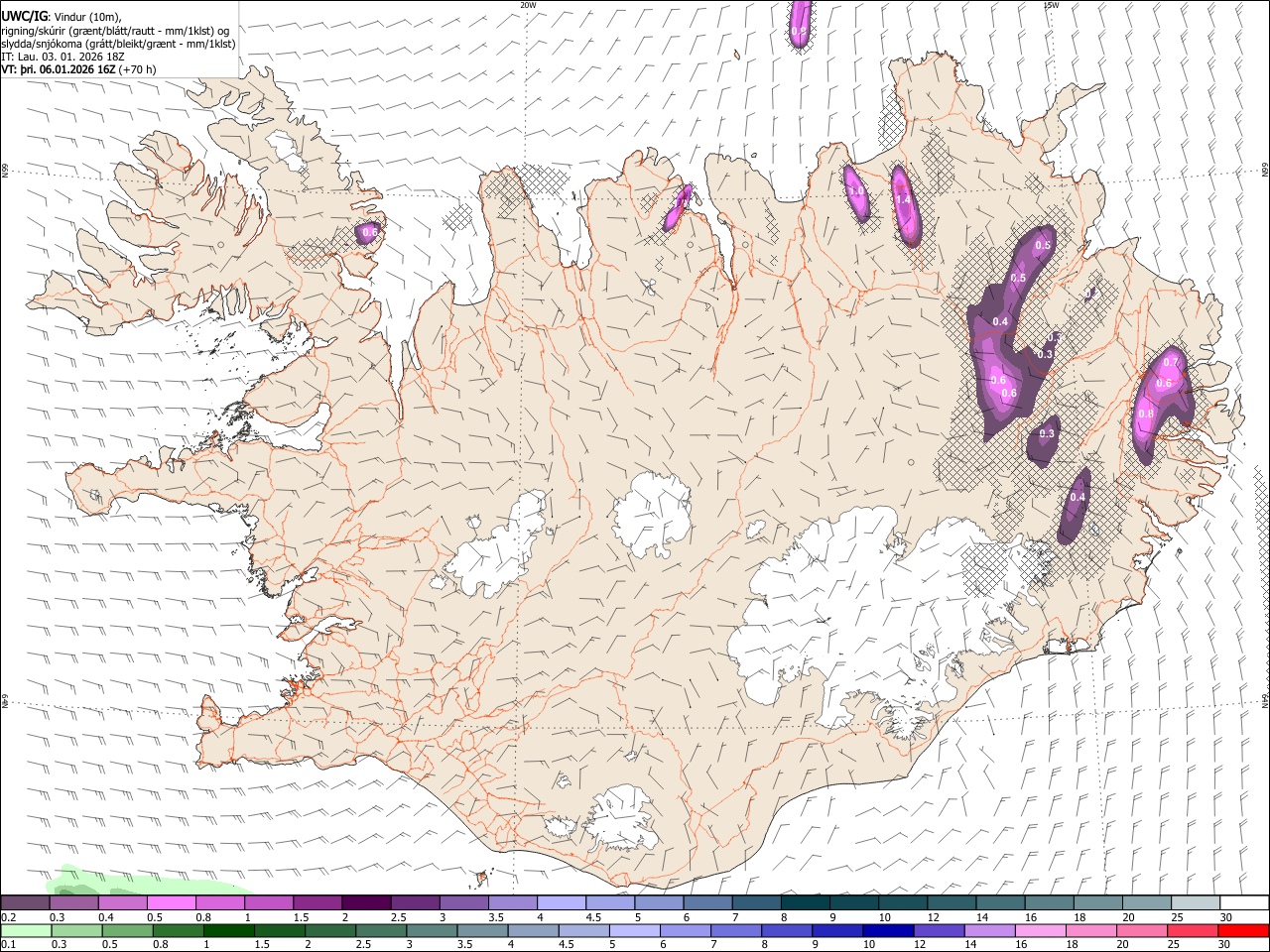The image size is (1270, 952).
Task: Click the '0.6' snow patch in the Westfjords
Action: [x=369, y=232]
